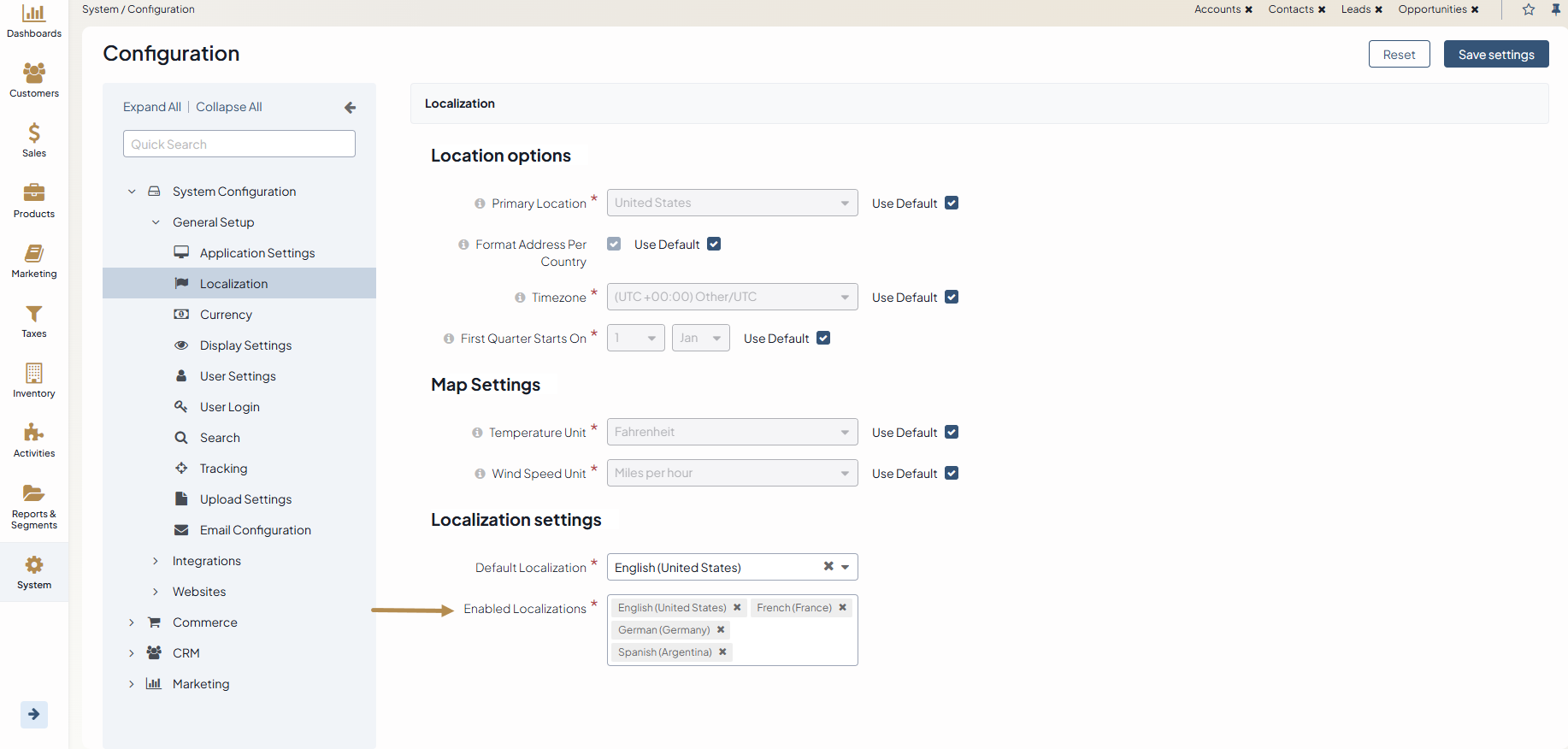This screenshot has height=749, width=1568.
Task: Uncheck Use Default for Primary Location
Action: coord(952,203)
